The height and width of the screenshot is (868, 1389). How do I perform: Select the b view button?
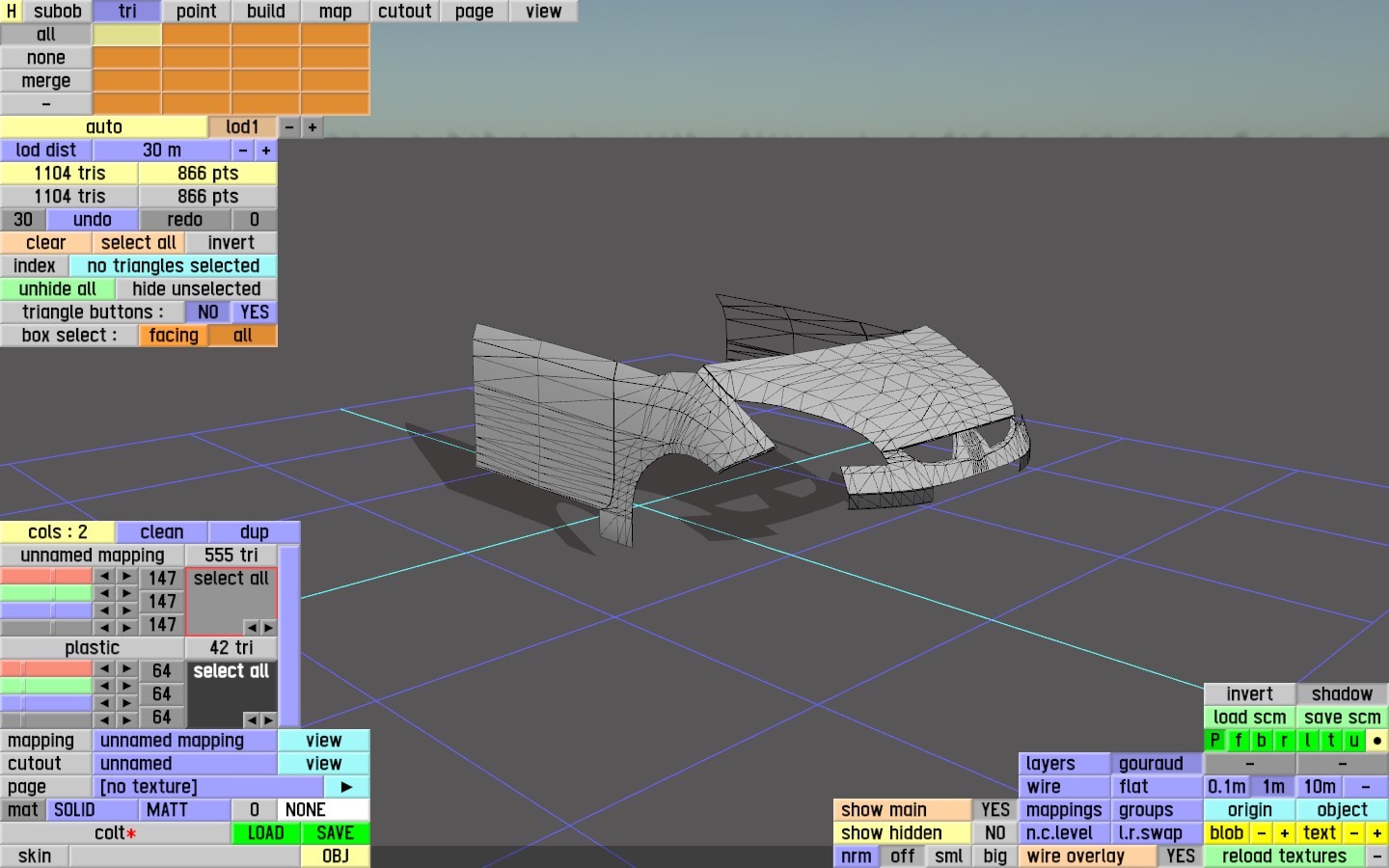coord(1262,741)
